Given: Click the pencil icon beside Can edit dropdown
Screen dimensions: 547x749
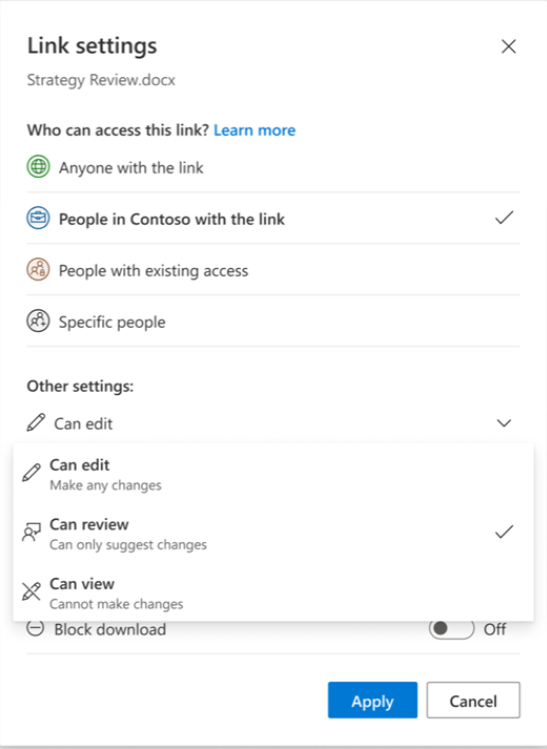Looking at the screenshot, I should coord(36,423).
